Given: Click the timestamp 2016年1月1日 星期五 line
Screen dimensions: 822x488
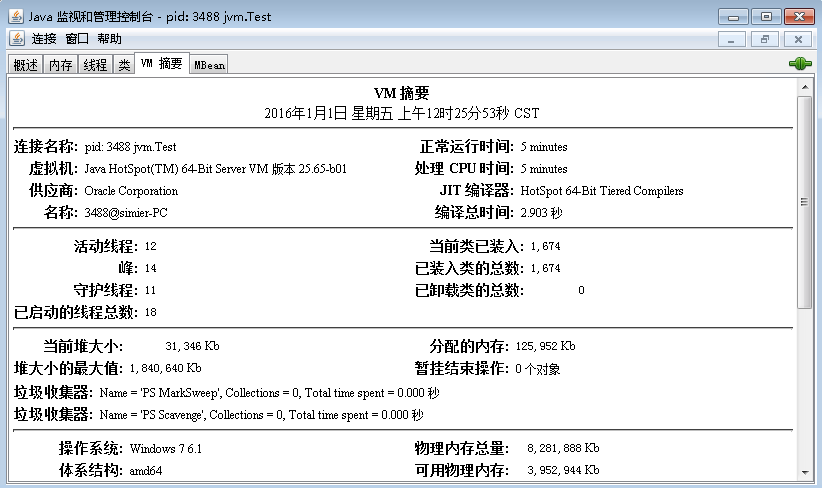Looking at the screenshot, I should click(x=402, y=113).
